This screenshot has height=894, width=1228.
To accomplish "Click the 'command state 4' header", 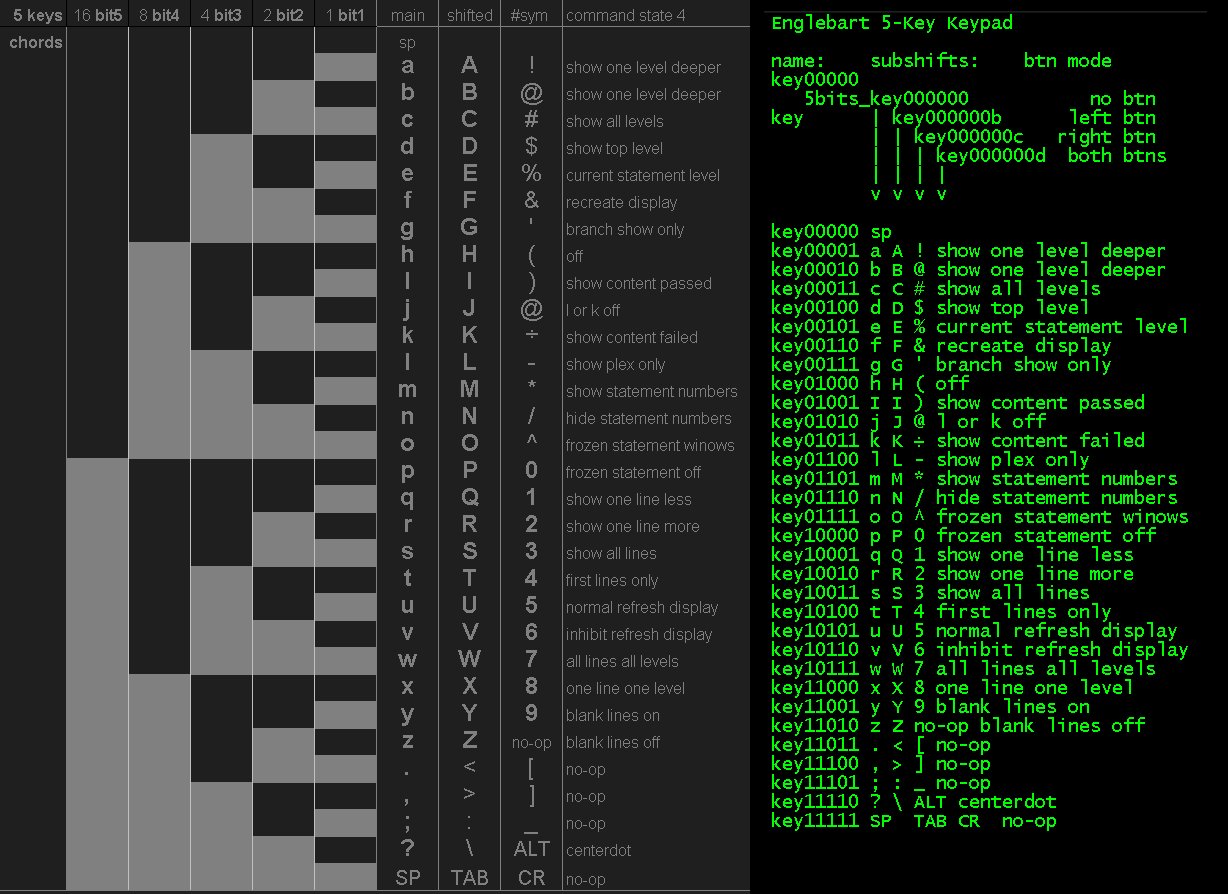I will tap(626, 15).
